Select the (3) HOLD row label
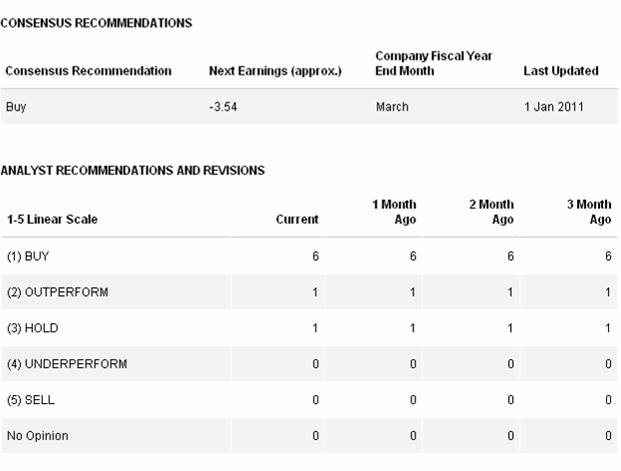621x471 pixels. click(x=31, y=328)
